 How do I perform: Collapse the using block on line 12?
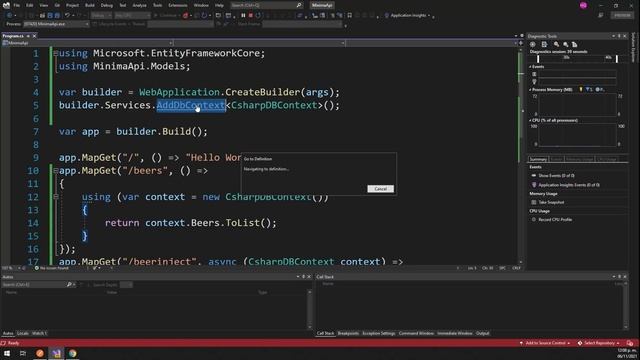click(56, 197)
